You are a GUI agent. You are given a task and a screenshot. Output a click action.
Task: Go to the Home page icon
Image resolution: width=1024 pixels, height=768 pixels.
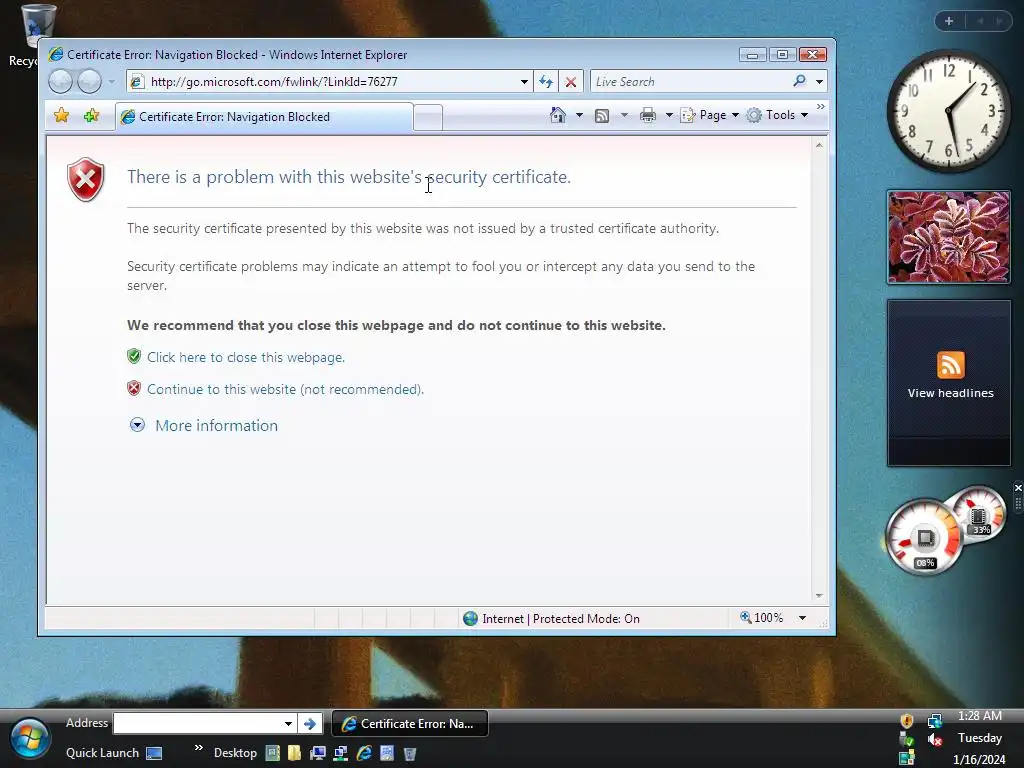pyautogui.click(x=558, y=115)
